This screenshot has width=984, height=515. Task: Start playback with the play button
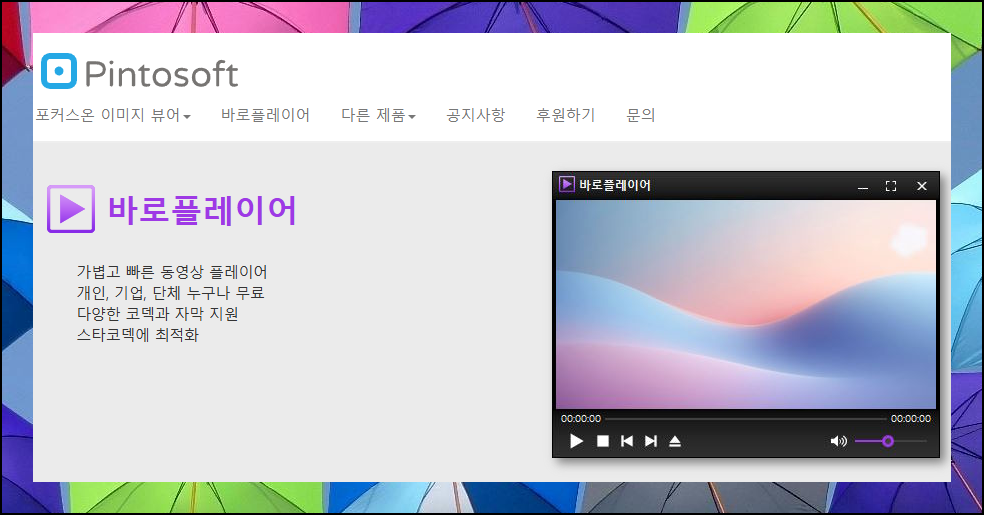coord(576,442)
